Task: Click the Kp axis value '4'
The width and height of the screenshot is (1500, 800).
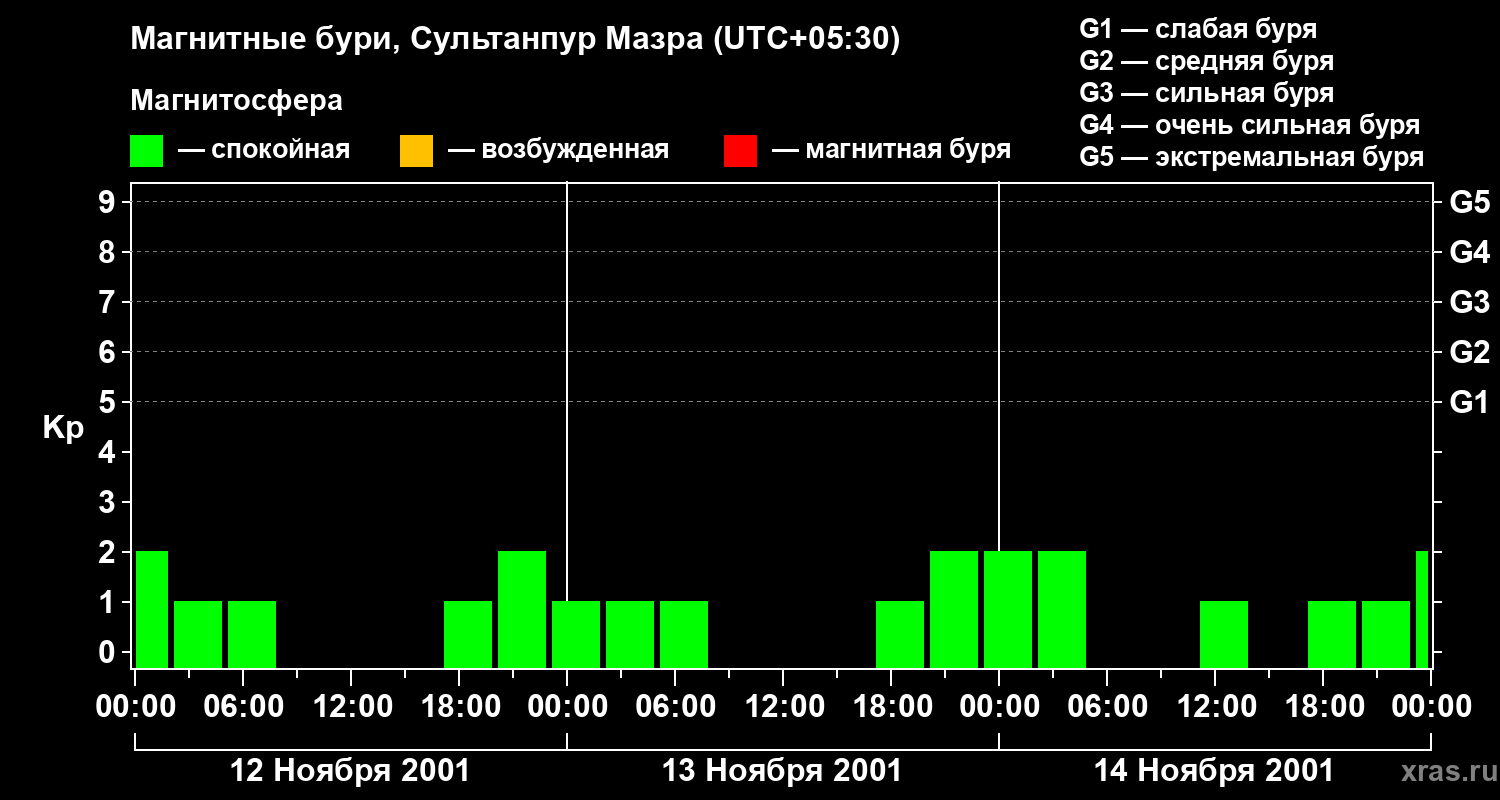Action: 109,452
